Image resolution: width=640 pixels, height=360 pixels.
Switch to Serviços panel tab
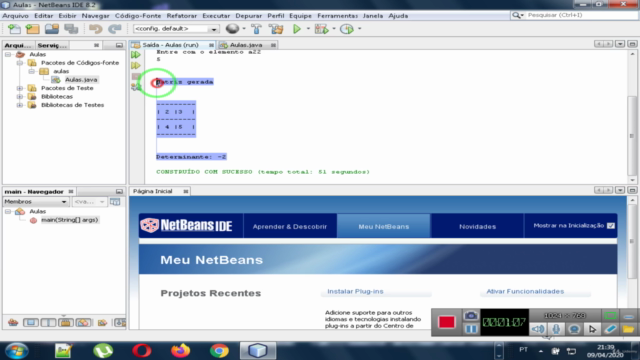click(x=52, y=45)
